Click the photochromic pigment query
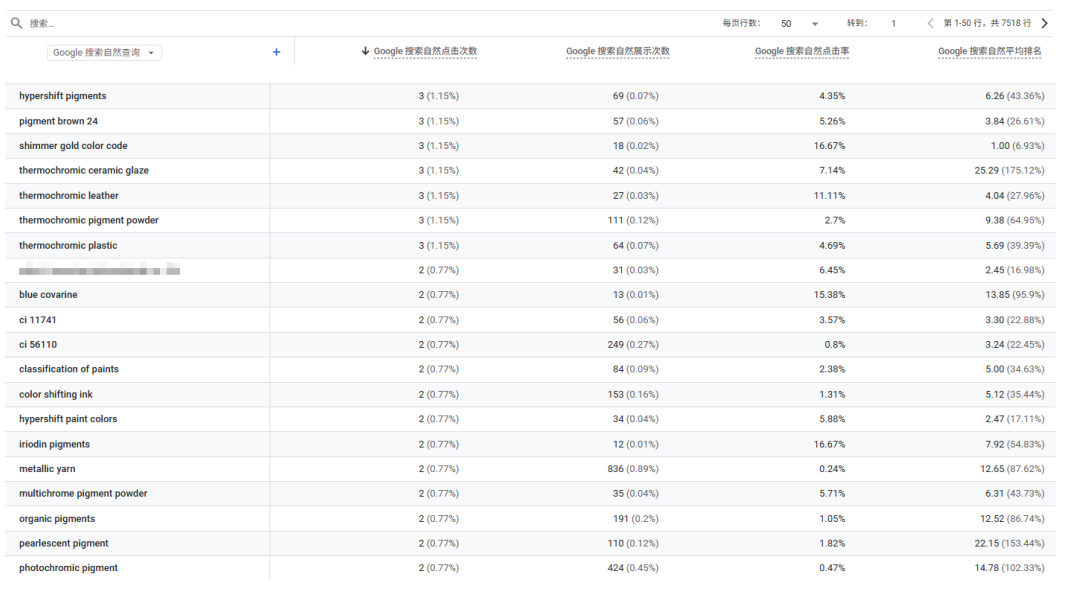Screen dimensions: 1068x593 pos(68,568)
